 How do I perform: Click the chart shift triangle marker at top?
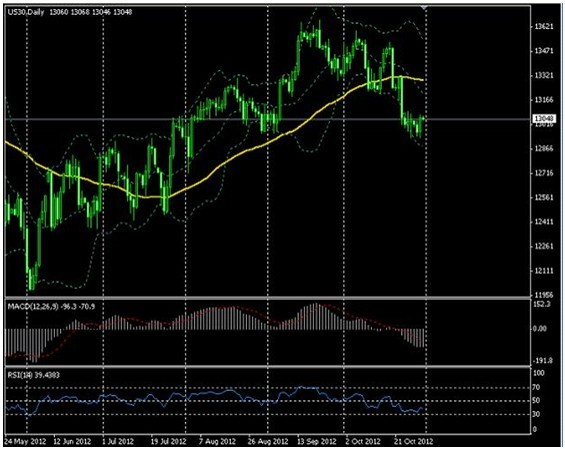tap(425, 7)
